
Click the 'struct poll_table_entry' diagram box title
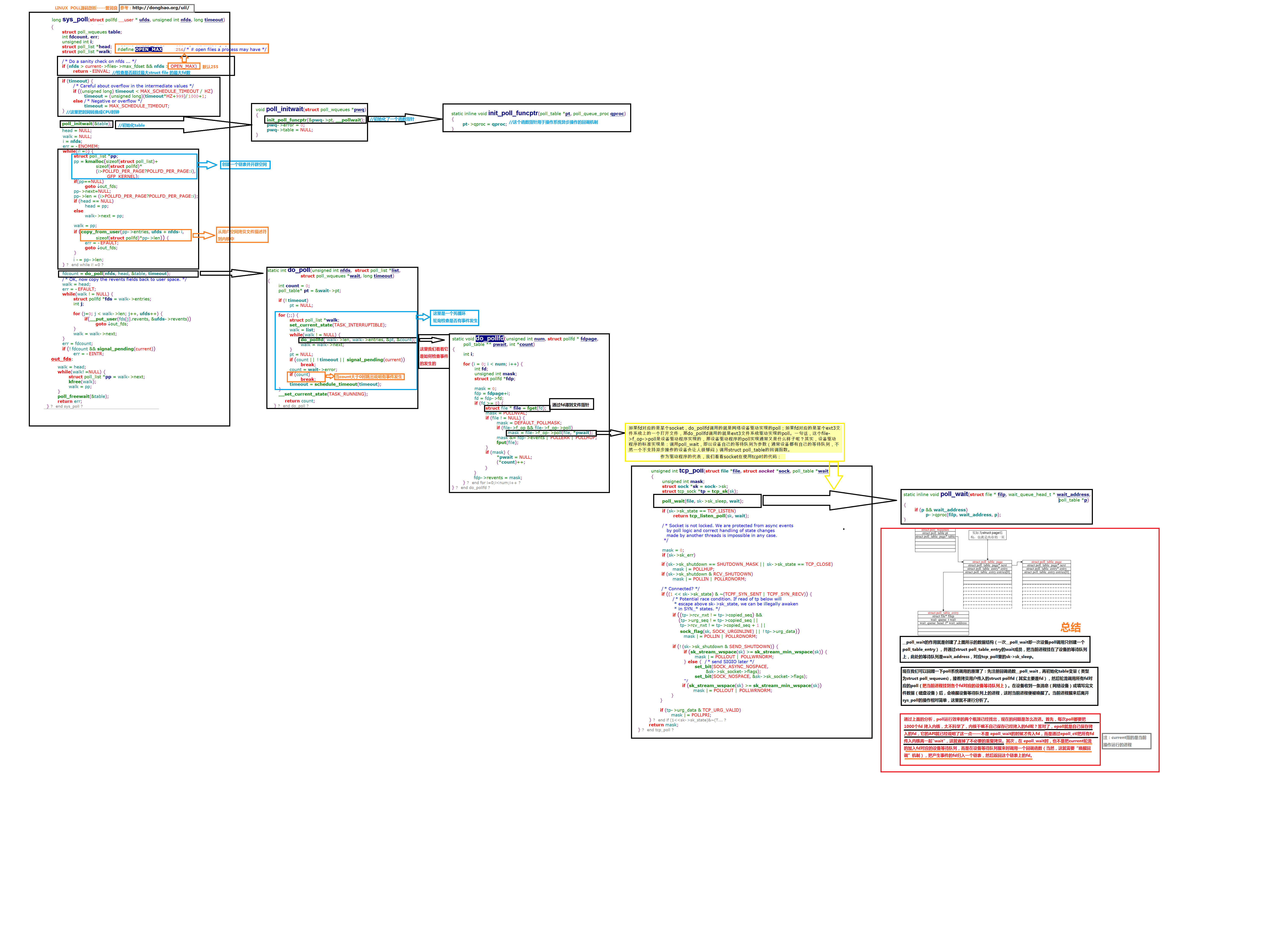point(943,613)
